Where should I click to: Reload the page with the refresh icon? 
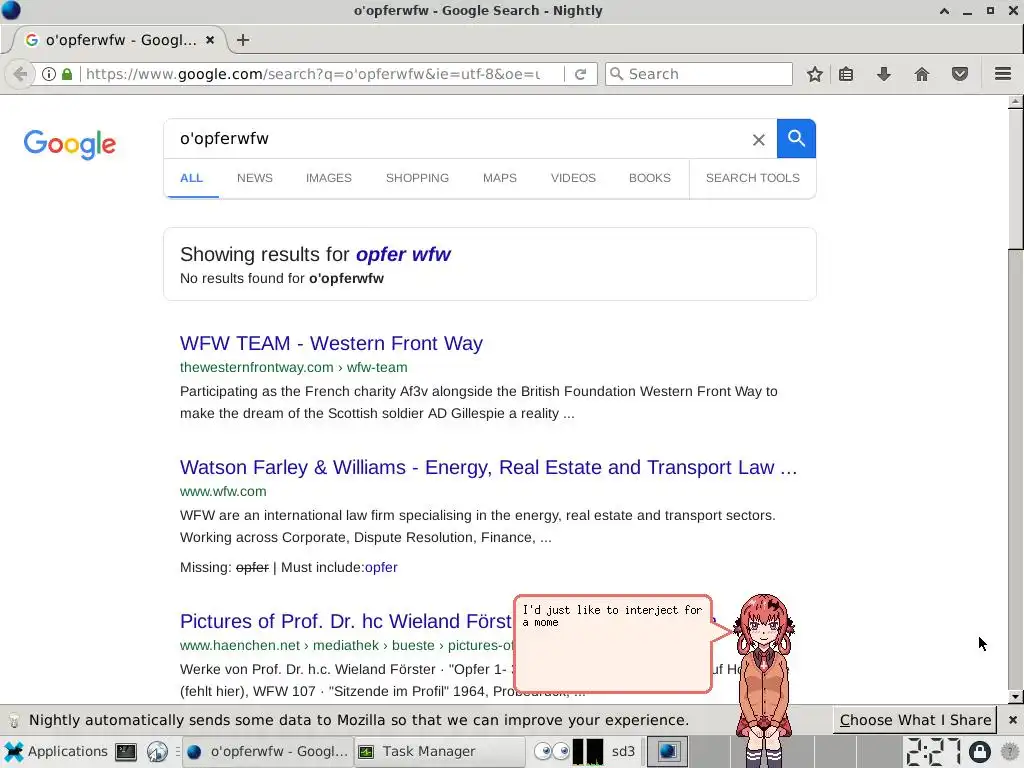pos(580,74)
